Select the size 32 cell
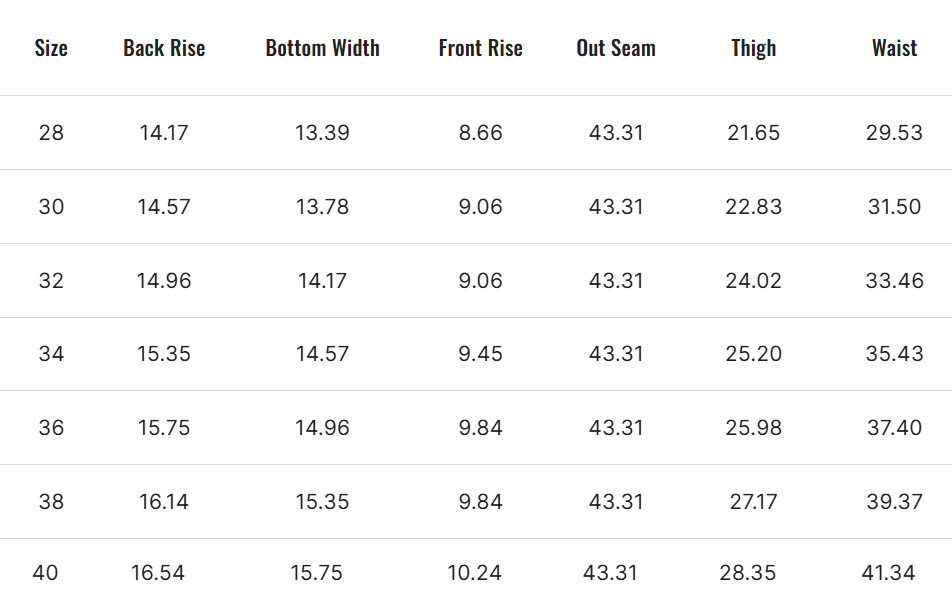Image resolution: width=952 pixels, height=612 pixels. pos(51,281)
